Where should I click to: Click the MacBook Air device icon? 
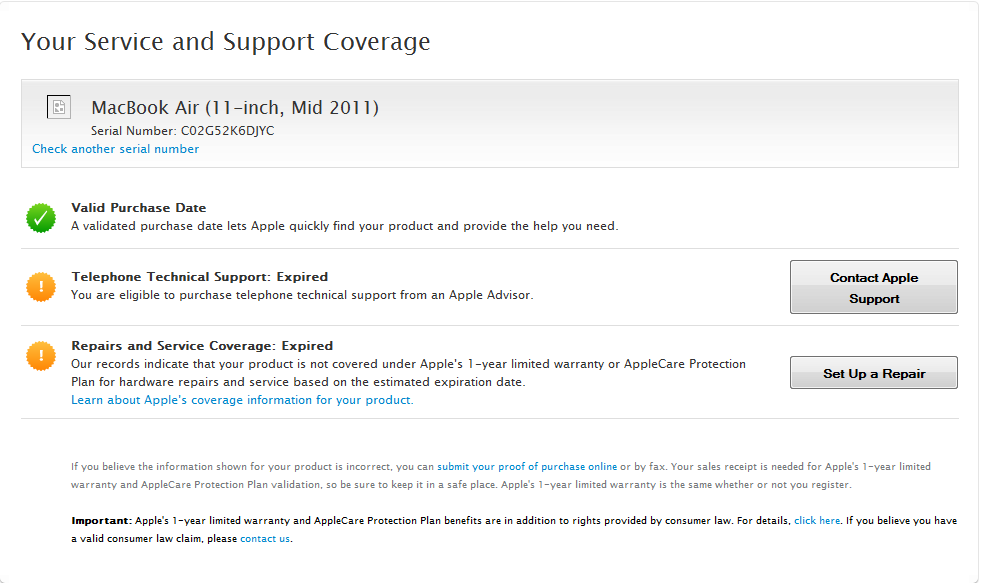tap(59, 107)
